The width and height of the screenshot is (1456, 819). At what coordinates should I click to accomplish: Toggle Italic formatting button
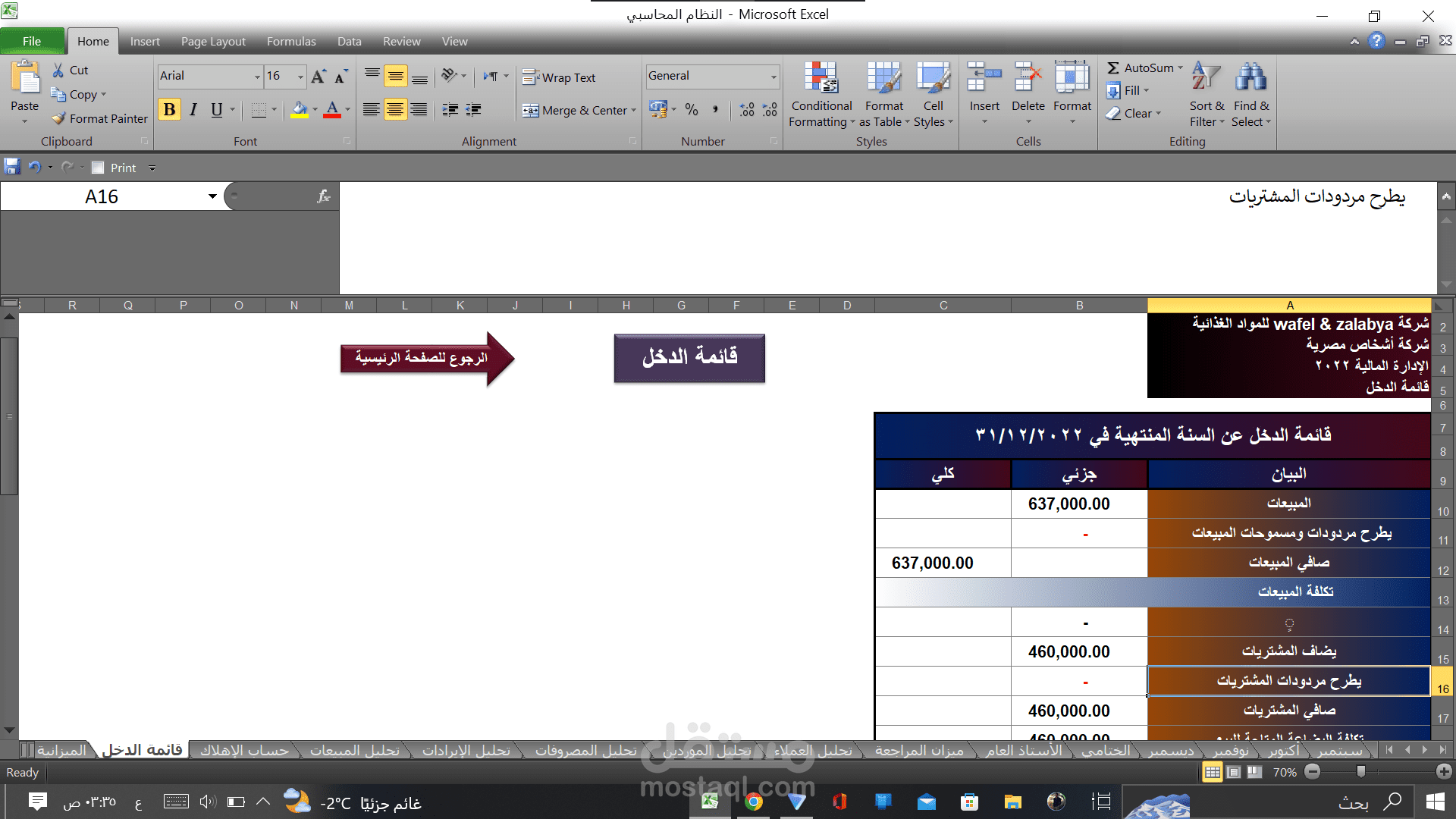coord(193,110)
